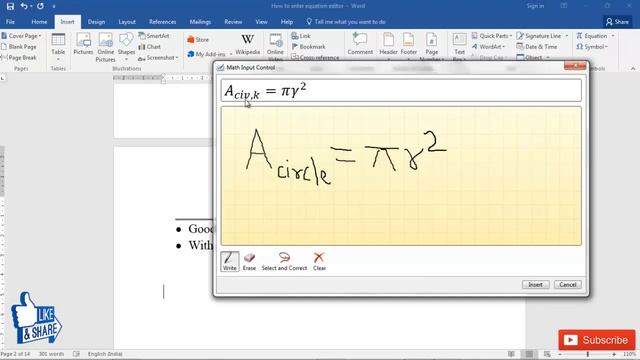Open the Review tab

click(233, 22)
